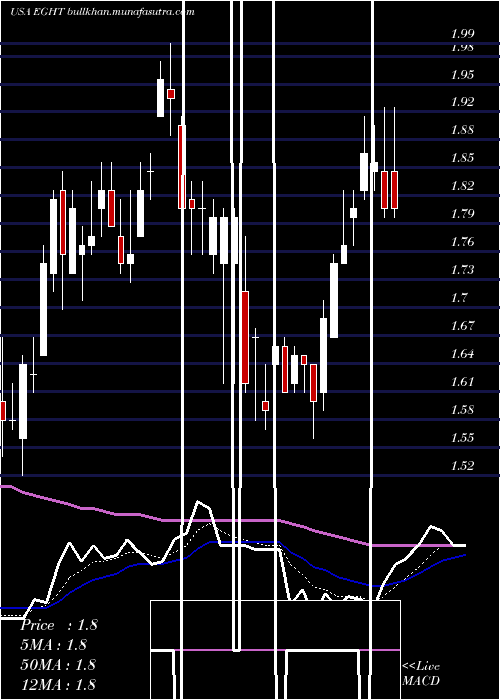Click the 1.52 price axis label
The width and height of the screenshot is (500, 700).
click(462, 466)
